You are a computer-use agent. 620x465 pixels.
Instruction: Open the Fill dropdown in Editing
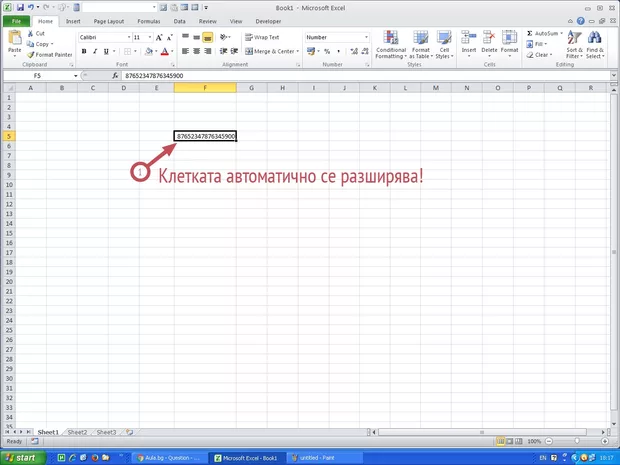click(x=537, y=44)
